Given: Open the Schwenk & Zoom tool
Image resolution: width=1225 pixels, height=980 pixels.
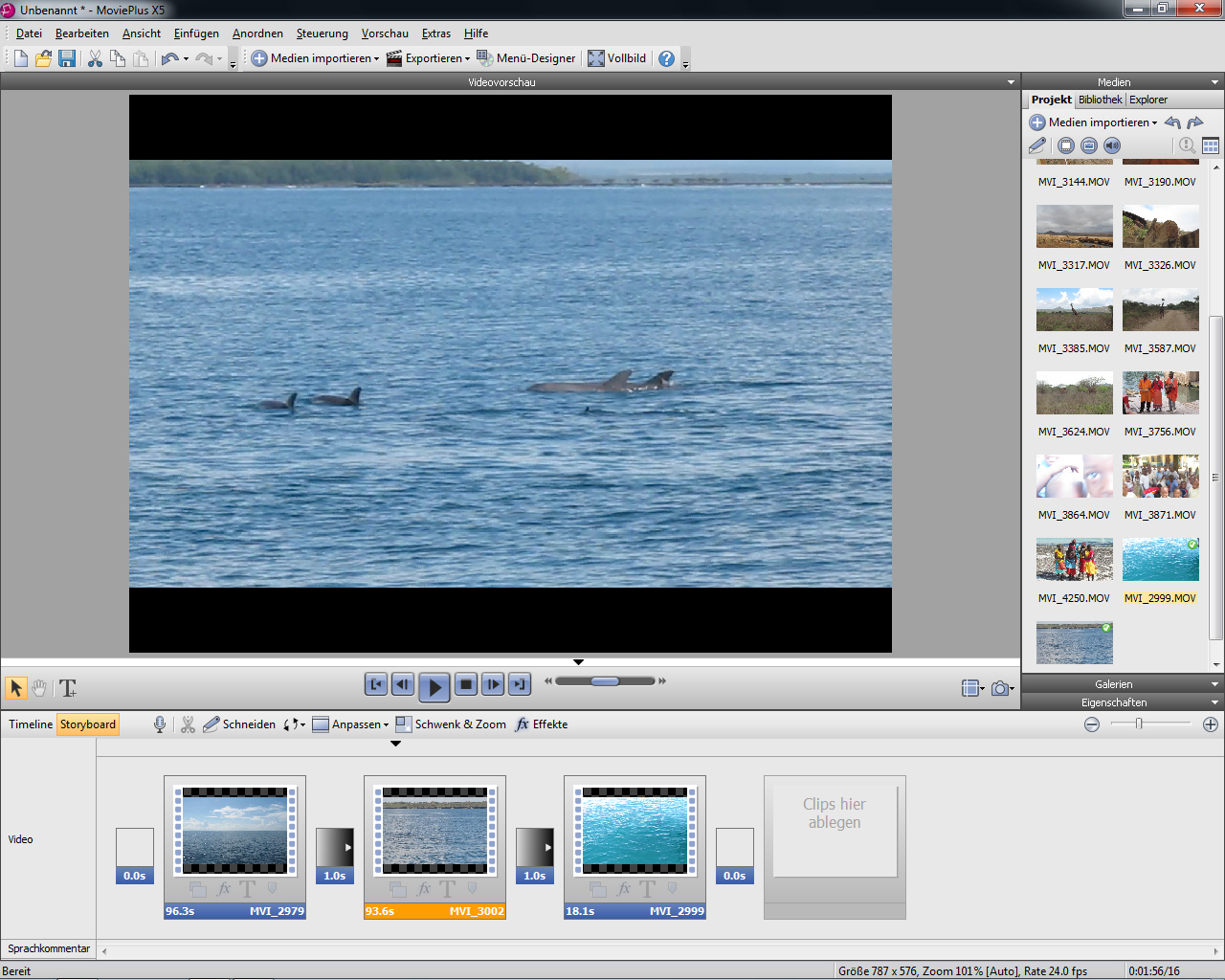Looking at the screenshot, I should (451, 724).
